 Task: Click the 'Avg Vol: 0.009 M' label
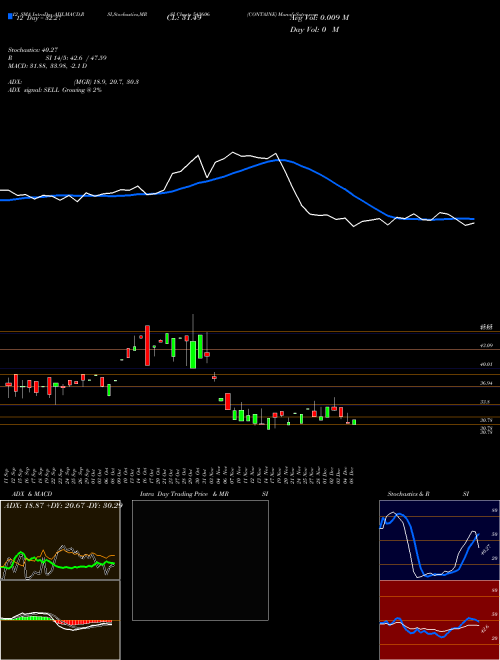point(319,18)
